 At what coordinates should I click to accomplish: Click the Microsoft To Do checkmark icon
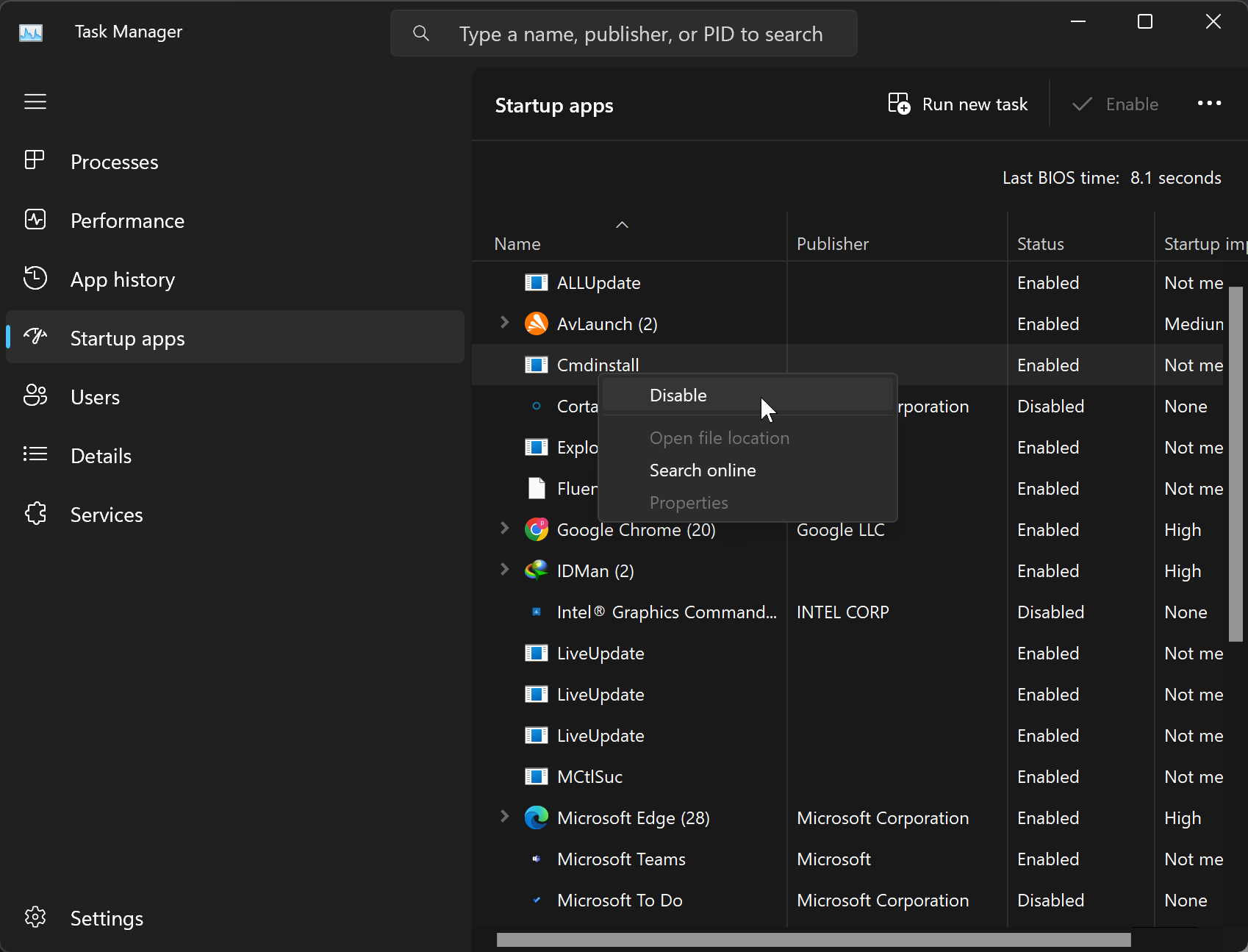(537, 900)
